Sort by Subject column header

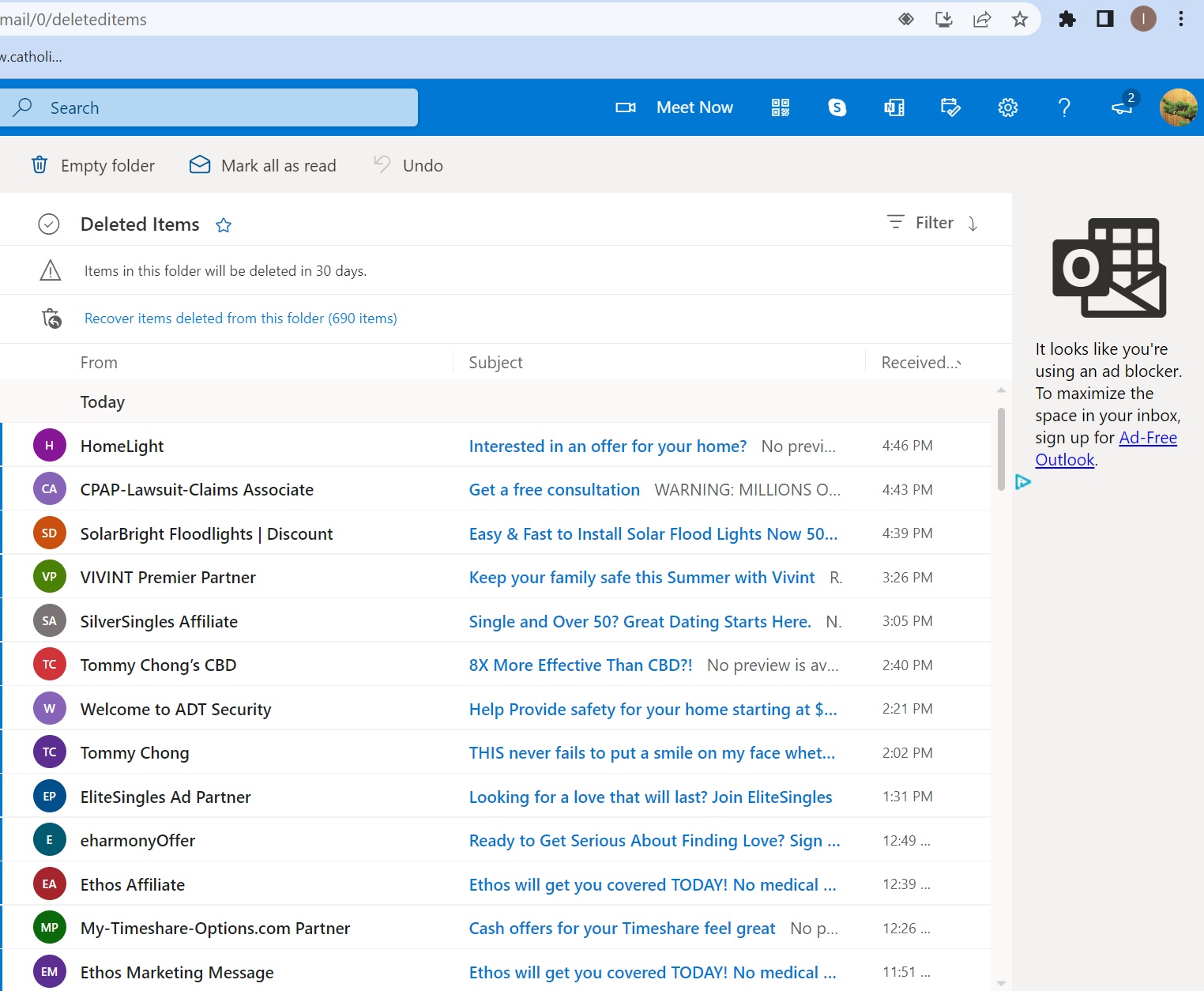click(495, 363)
